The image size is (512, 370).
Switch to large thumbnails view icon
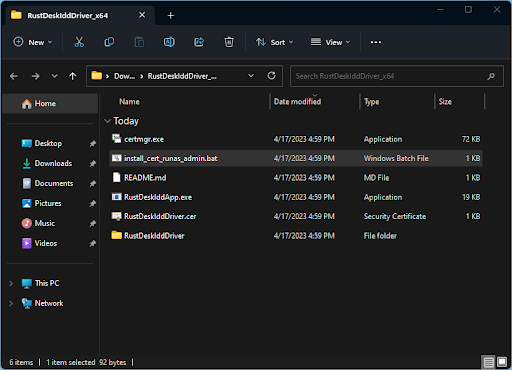(502, 362)
